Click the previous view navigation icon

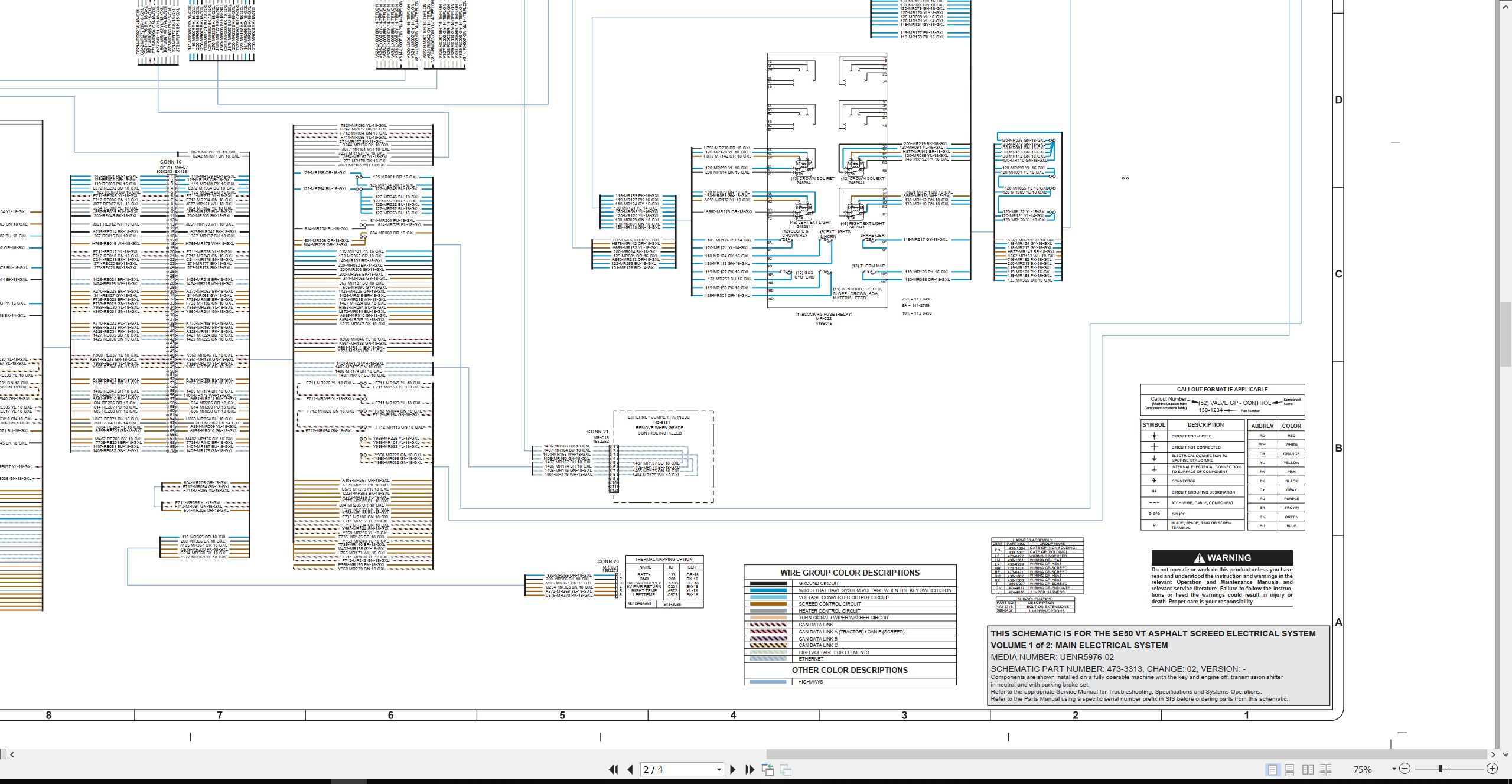768,769
